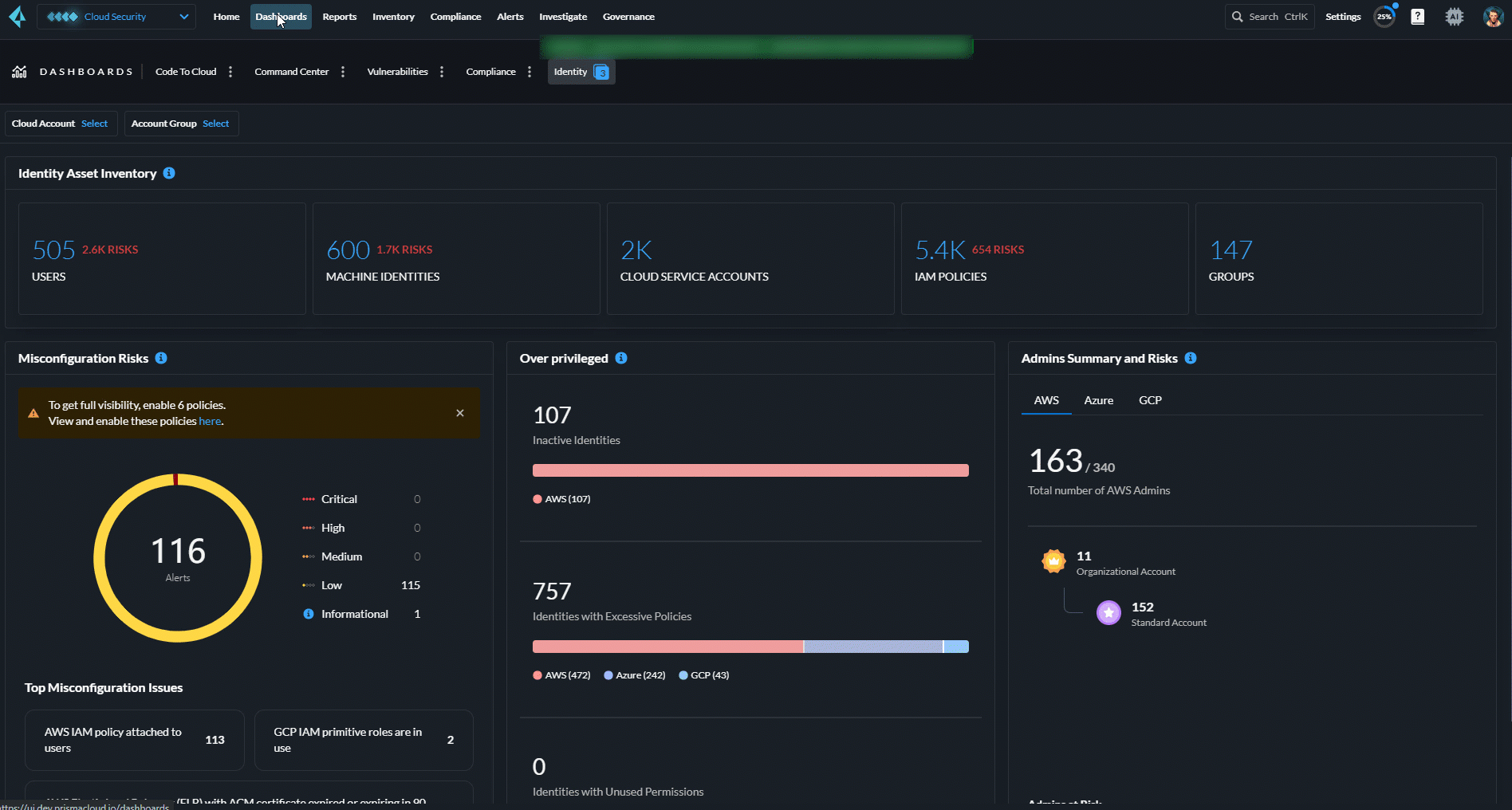Click the Dashboards chart icon

coord(19,72)
